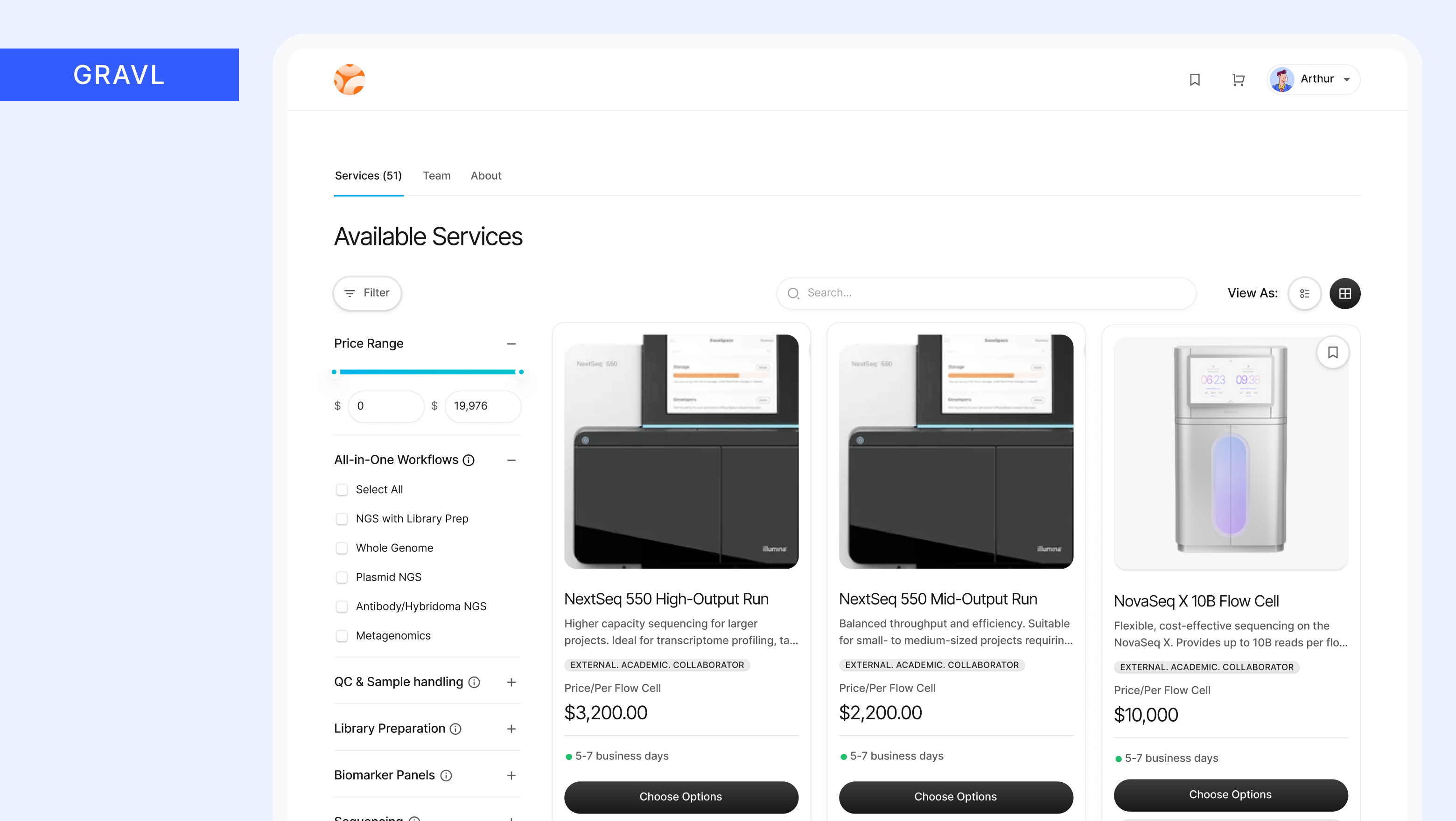This screenshot has width=1456, height=821.
Task: Check NGS with Library Prep
Action: point(342,519)
